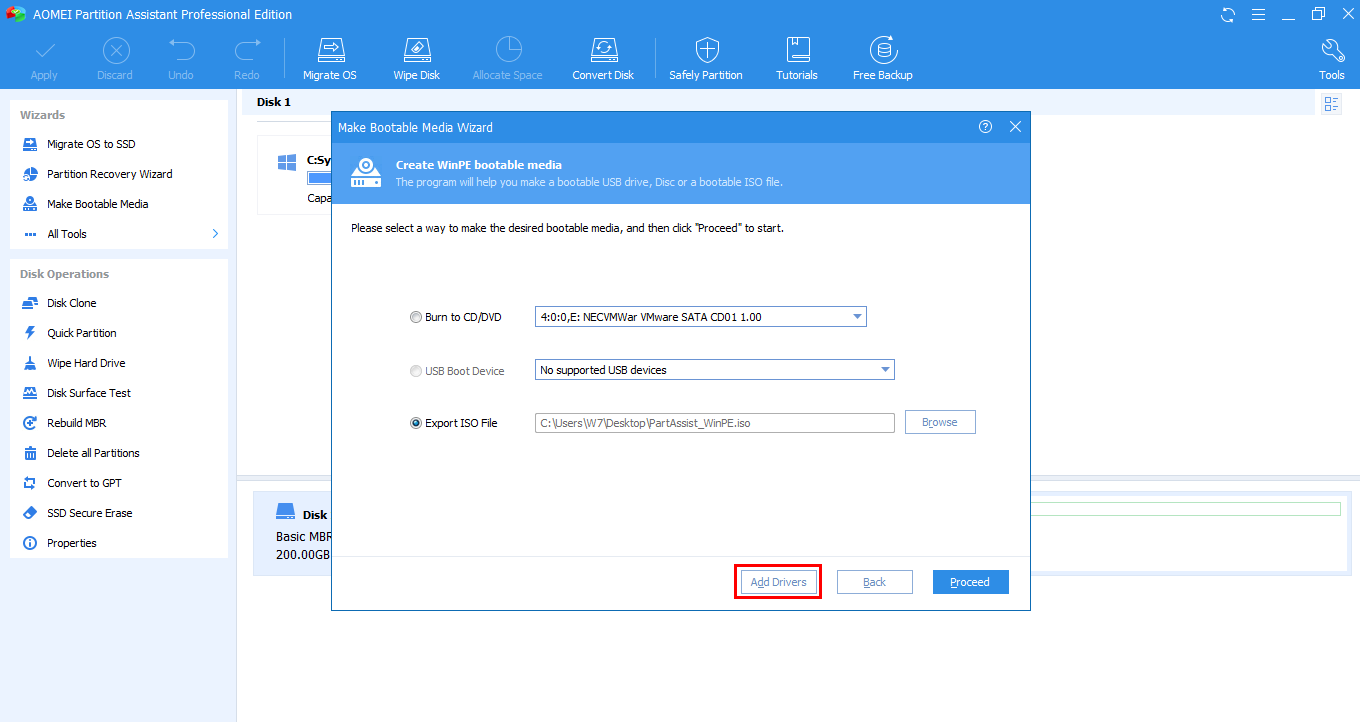Select the USB Boot Device radio button
Screen dimensions: 1360x722
(416, 371)
